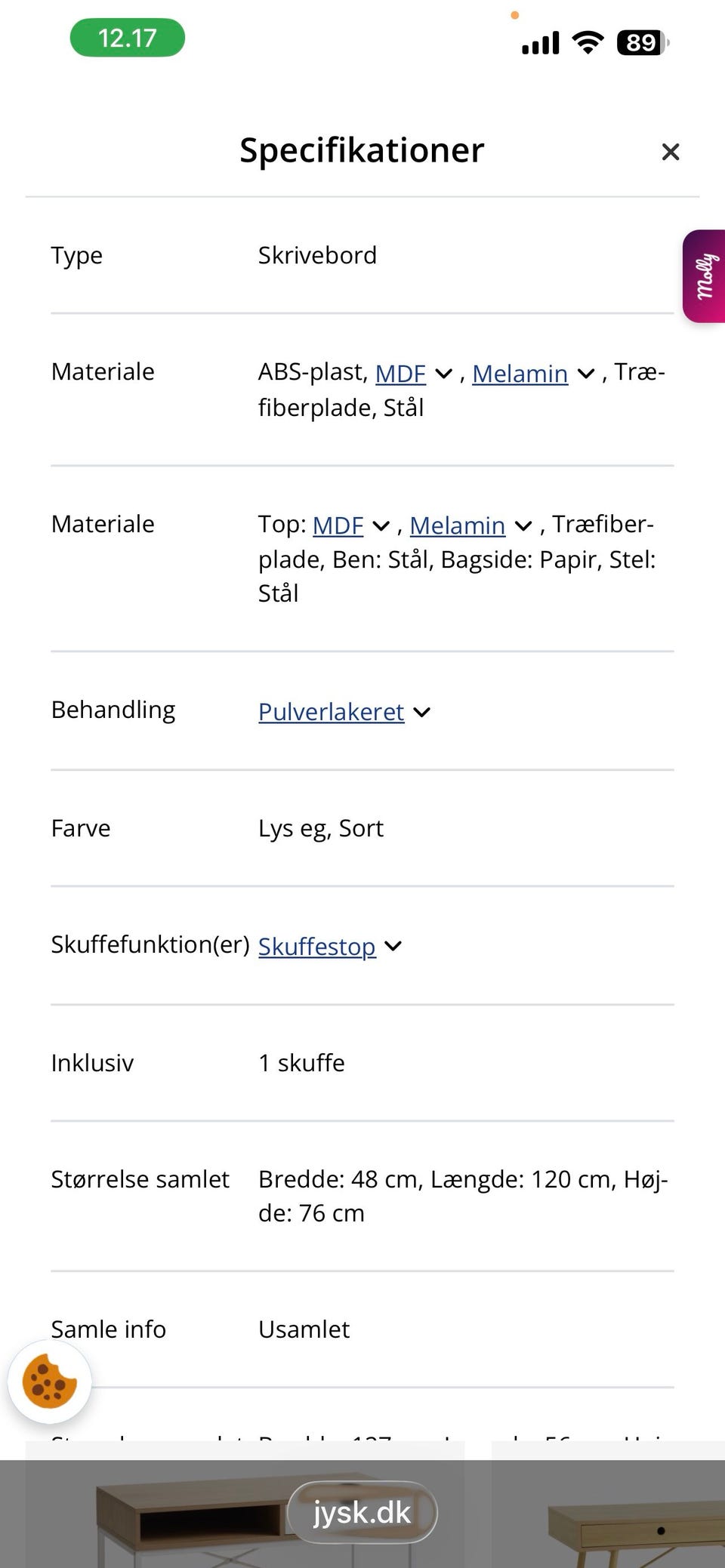Image resolution: width=725 pixels, height=1568 pixels.
Task: Open the MDF link in the first Materiale row
Action: click(400, 374)
